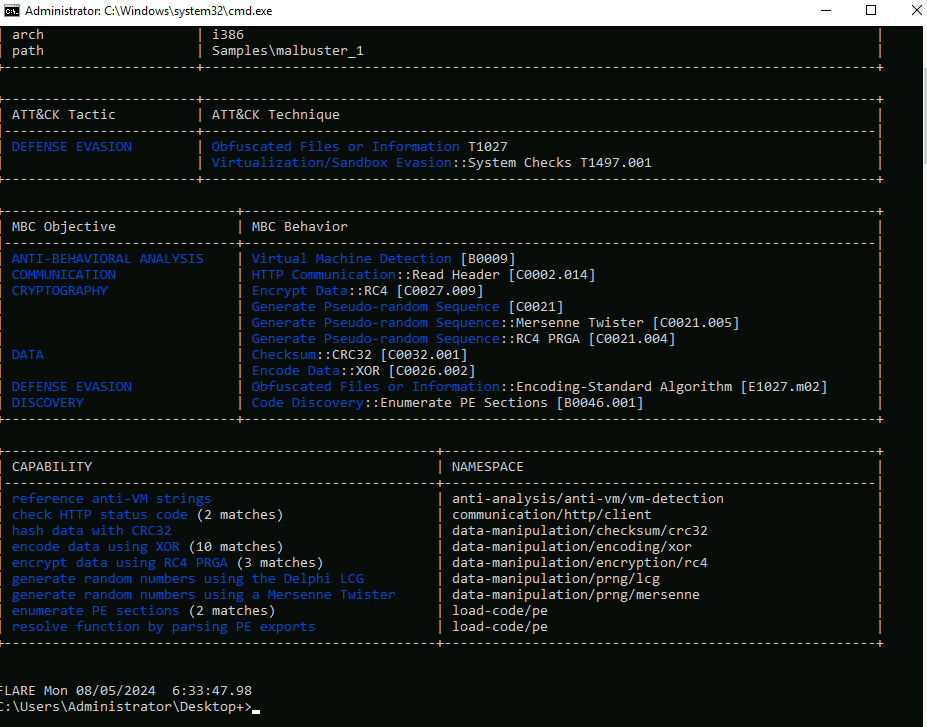Maximize the cmd.exe window
This screenshot has height=727, width=927.
[870, 11]
